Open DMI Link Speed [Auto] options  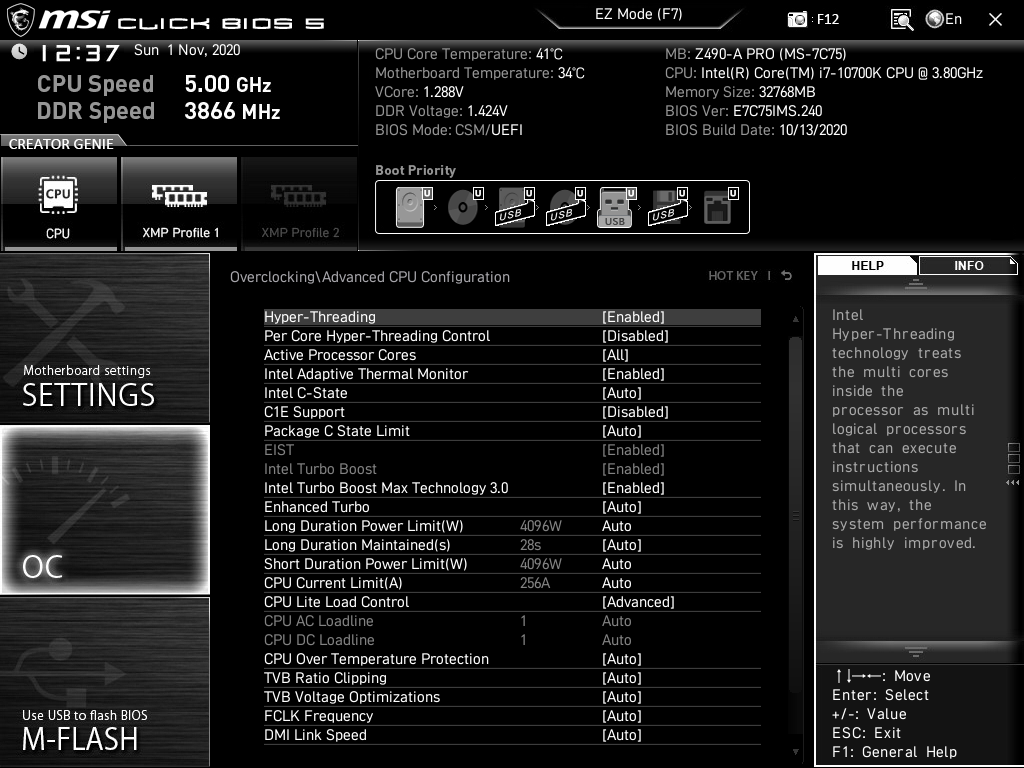coord(512,735)
